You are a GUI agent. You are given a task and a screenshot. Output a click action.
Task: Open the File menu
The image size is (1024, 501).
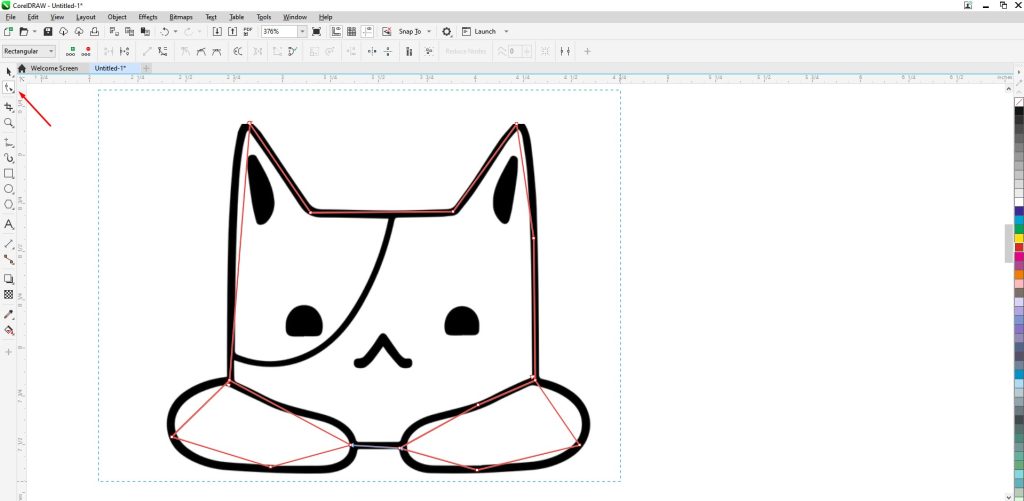pyautogui.click(x=10, y=17)
